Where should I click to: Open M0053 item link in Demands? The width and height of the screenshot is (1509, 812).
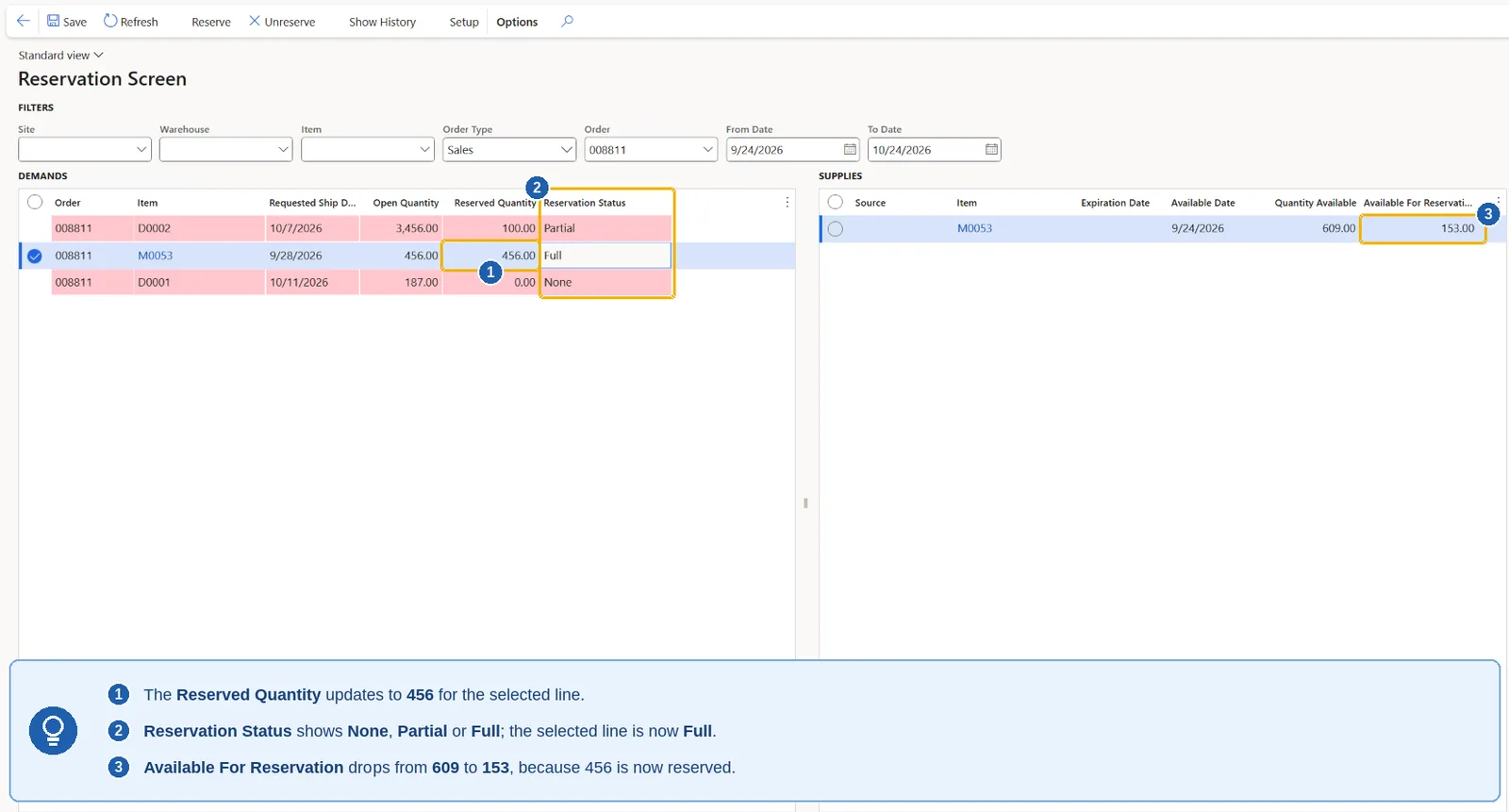(155, 256)
